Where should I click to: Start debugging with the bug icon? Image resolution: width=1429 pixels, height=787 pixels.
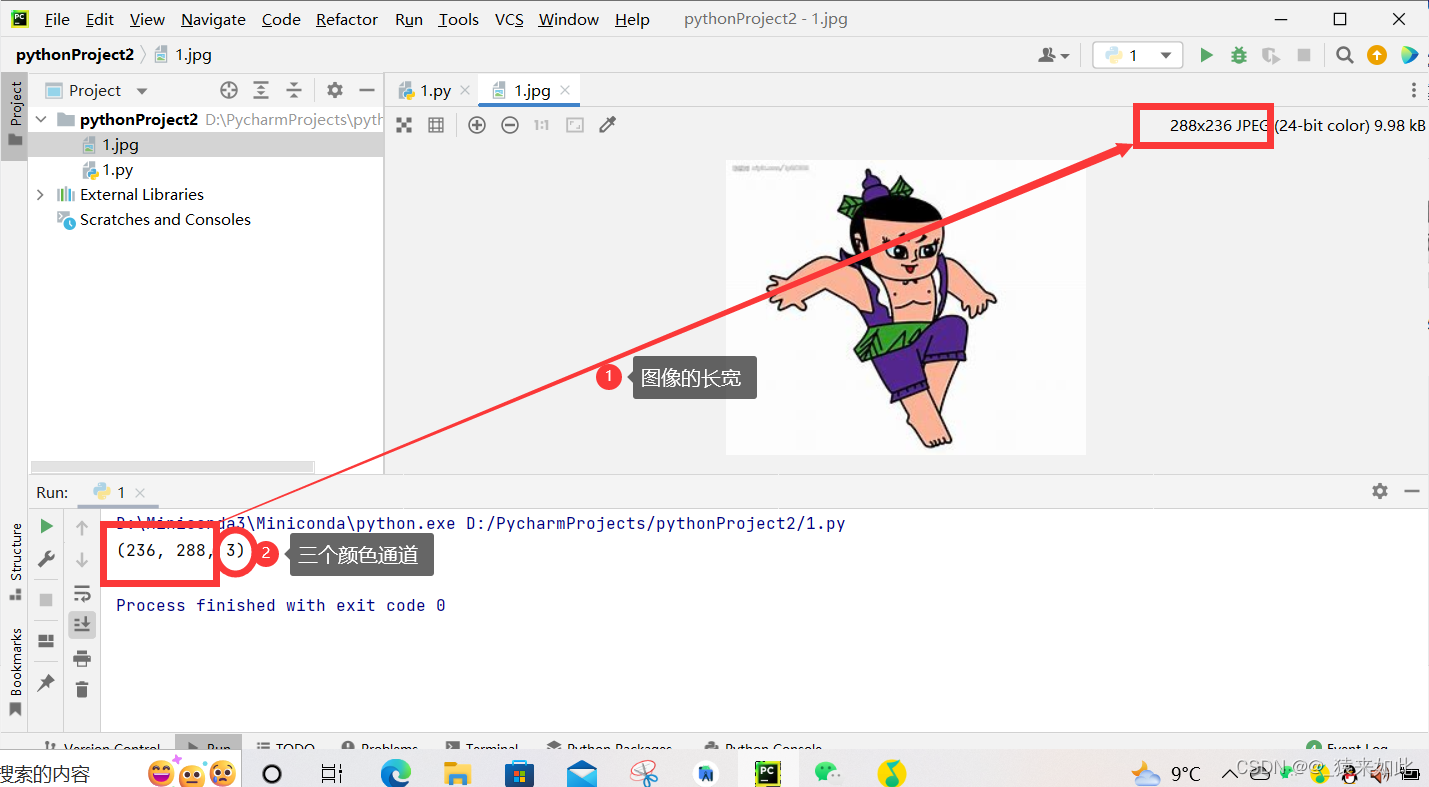point(1239,55)
